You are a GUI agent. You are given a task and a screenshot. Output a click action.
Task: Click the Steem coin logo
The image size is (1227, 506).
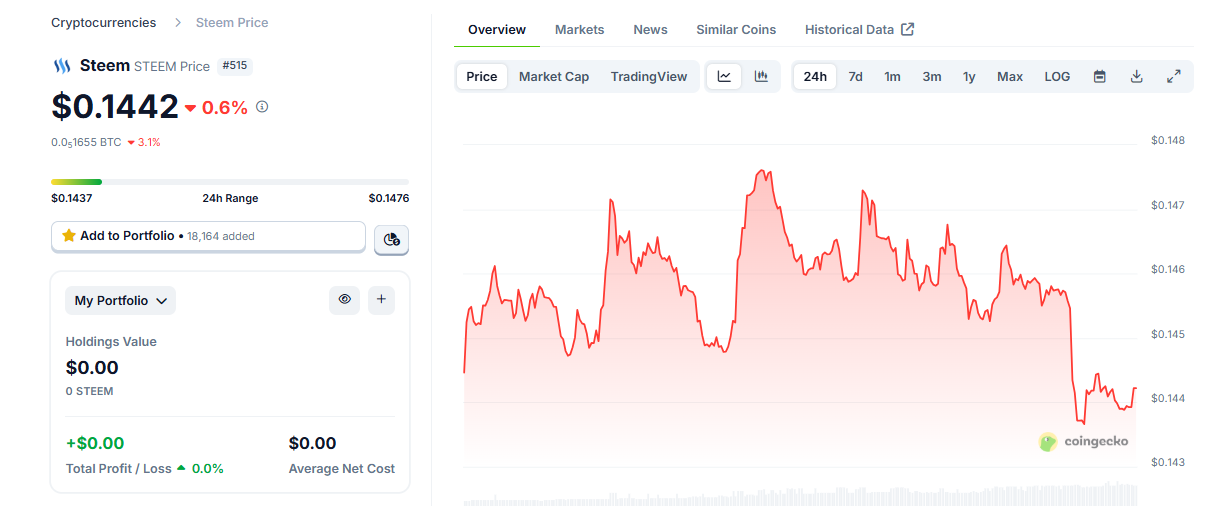(x=62, y=66)
